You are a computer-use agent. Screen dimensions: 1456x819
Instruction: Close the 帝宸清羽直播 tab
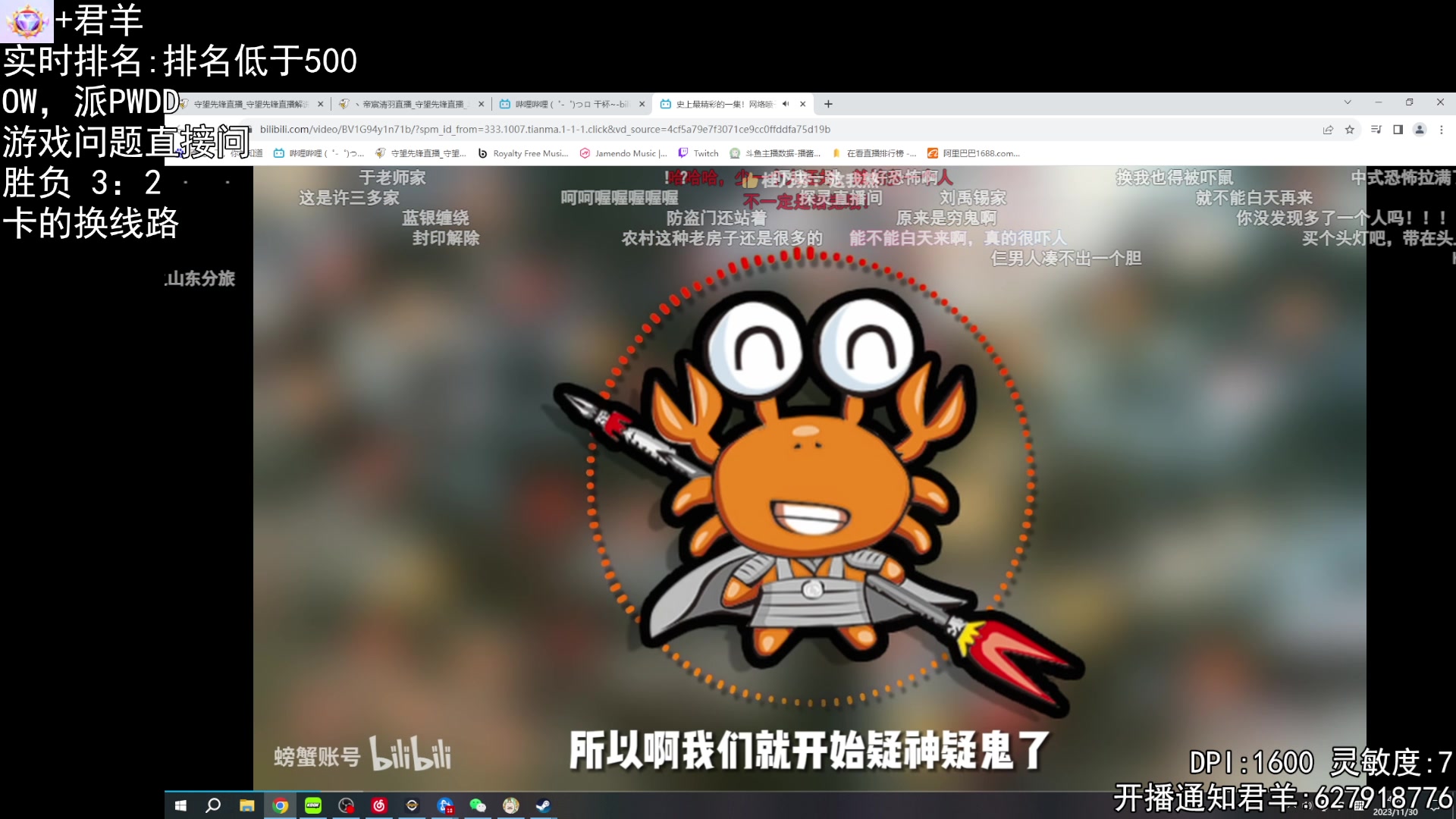(481, 104)
